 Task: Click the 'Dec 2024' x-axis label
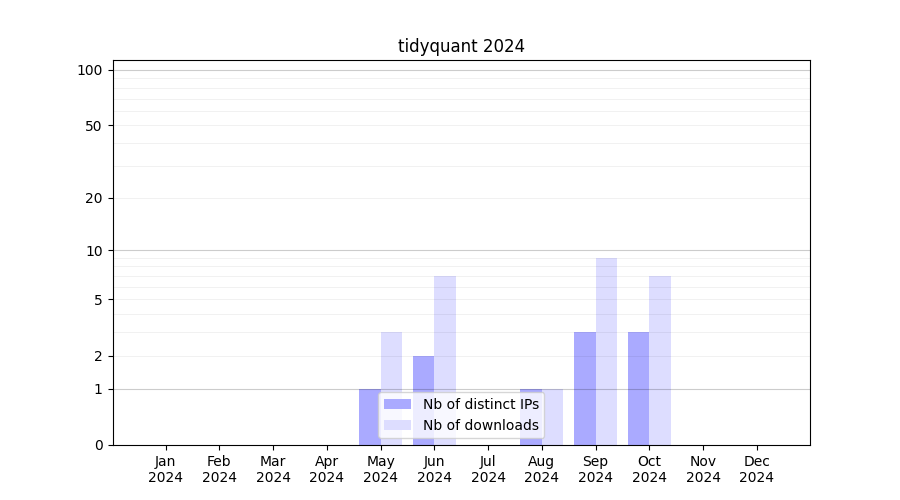tap(756, 469)
